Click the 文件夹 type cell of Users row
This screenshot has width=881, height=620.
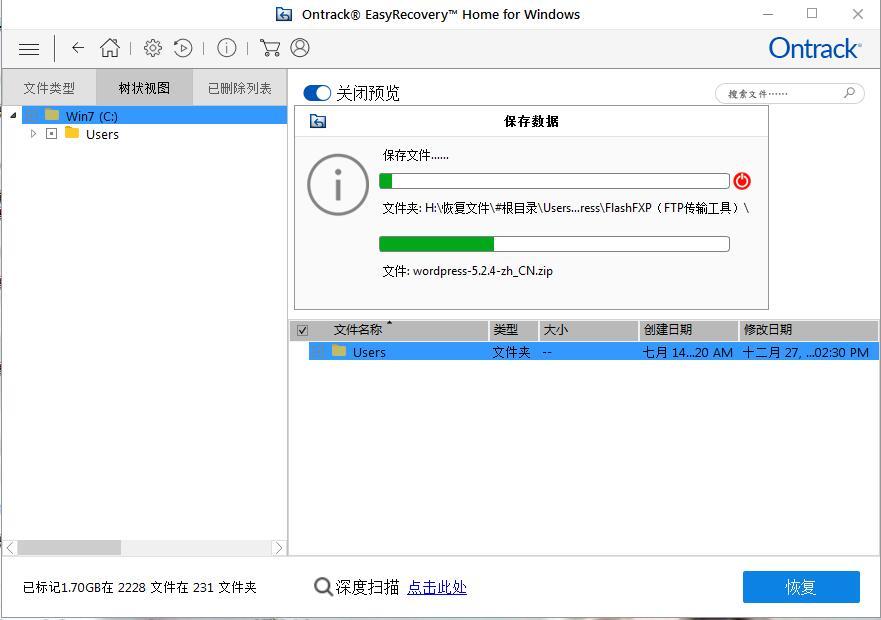click(511, 352)
